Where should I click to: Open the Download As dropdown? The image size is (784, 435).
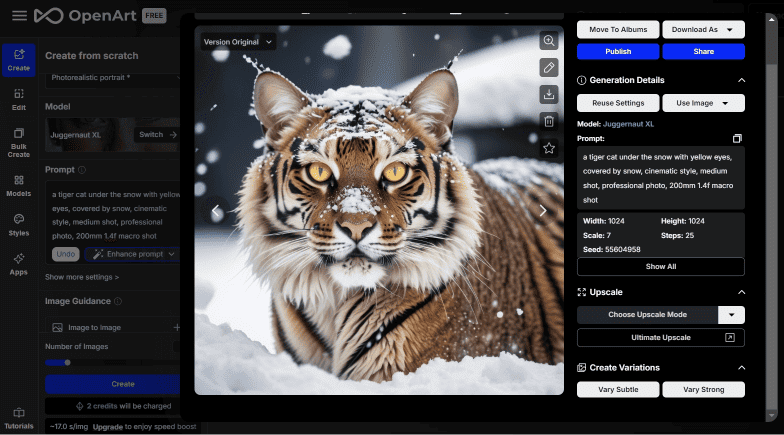[704, 30]
